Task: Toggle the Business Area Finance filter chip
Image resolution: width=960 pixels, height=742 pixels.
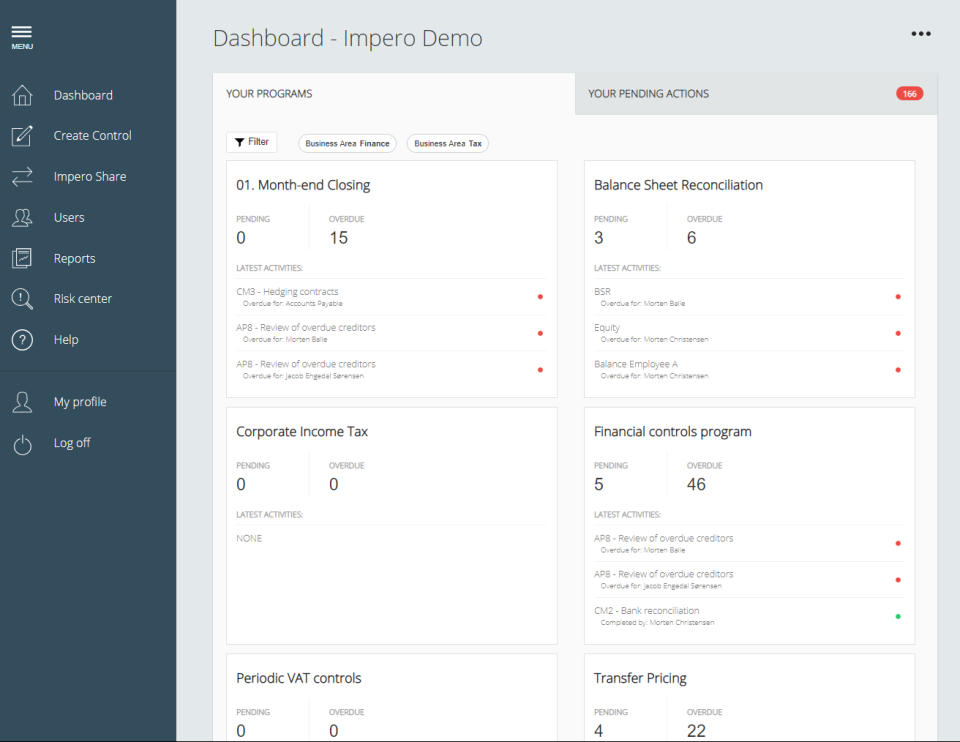Action: tap(347, 143)
